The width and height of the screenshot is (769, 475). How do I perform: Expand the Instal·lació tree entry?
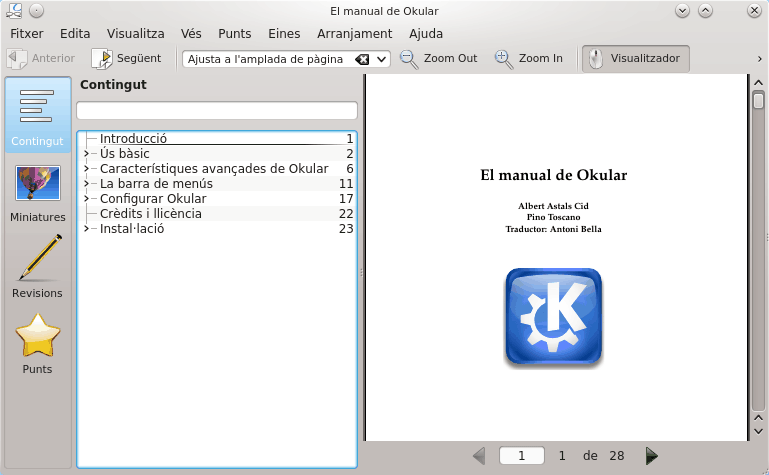(x=87, y=229)
